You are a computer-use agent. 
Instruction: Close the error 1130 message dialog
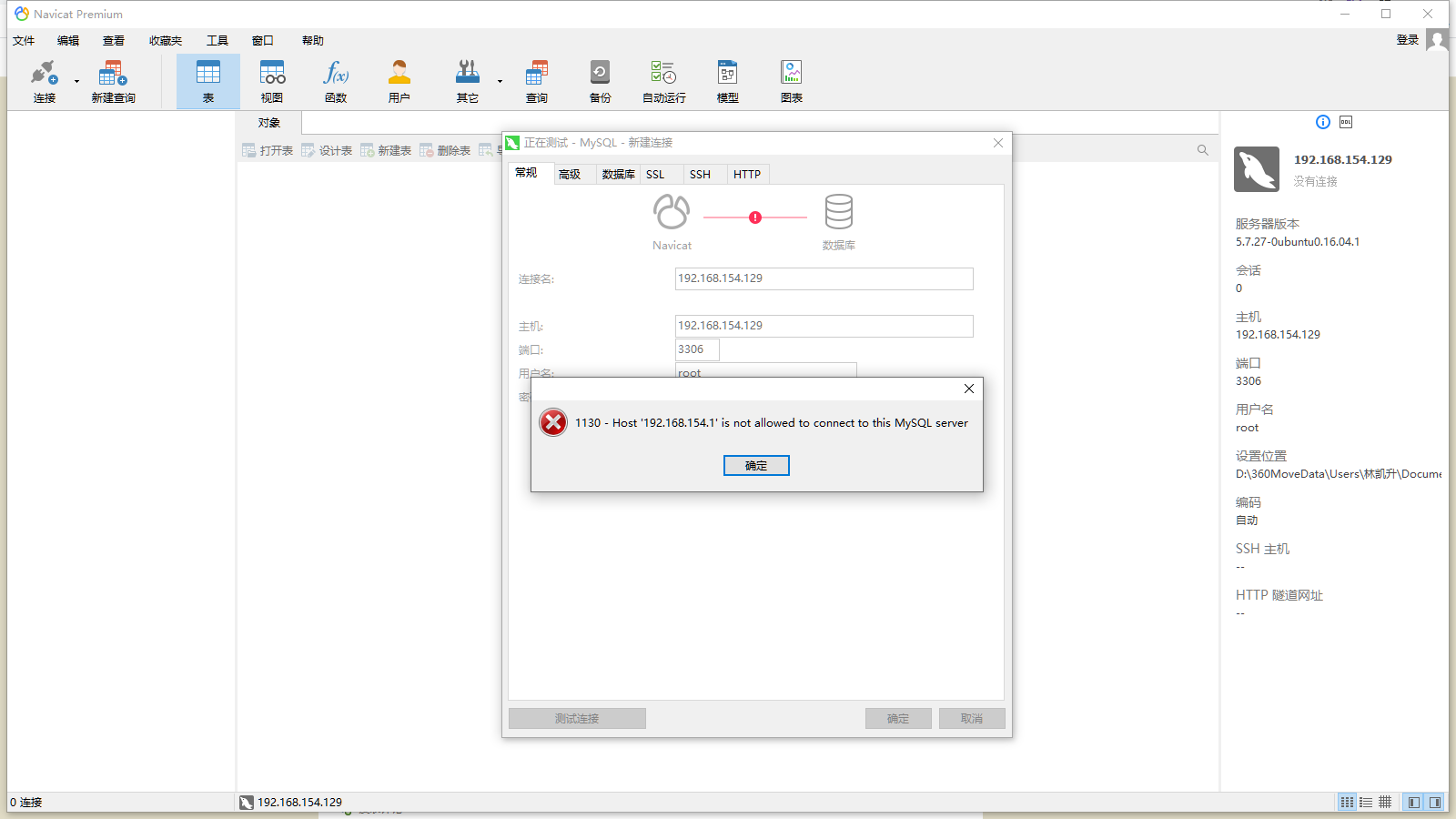tap(969, 389)
